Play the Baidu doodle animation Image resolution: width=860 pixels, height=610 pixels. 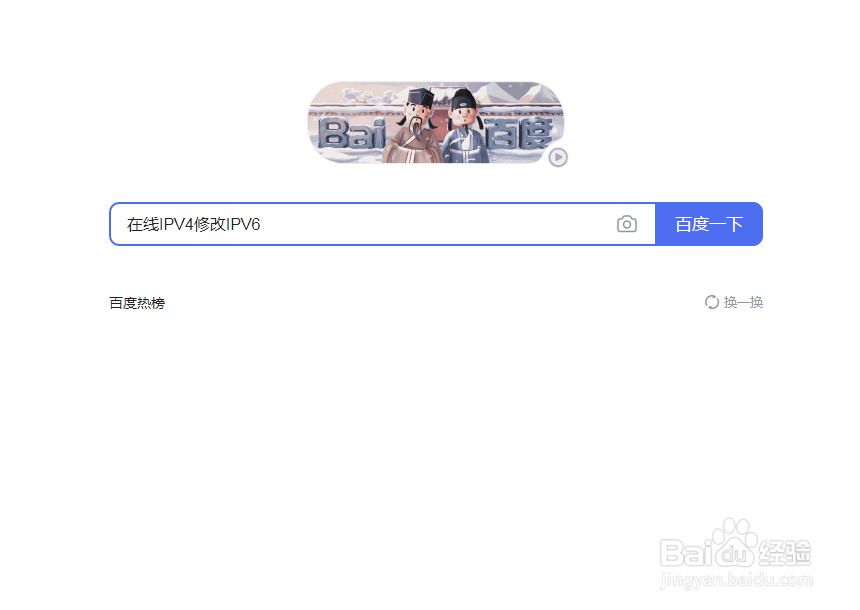558,157
